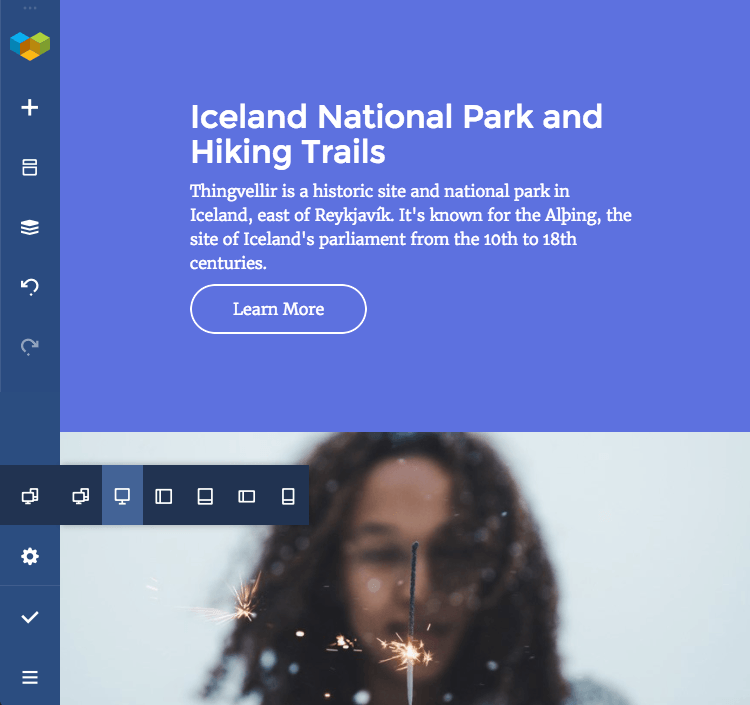Switch to Mobile Landscape view
This screenshot has width=750, height=705.
246,496
